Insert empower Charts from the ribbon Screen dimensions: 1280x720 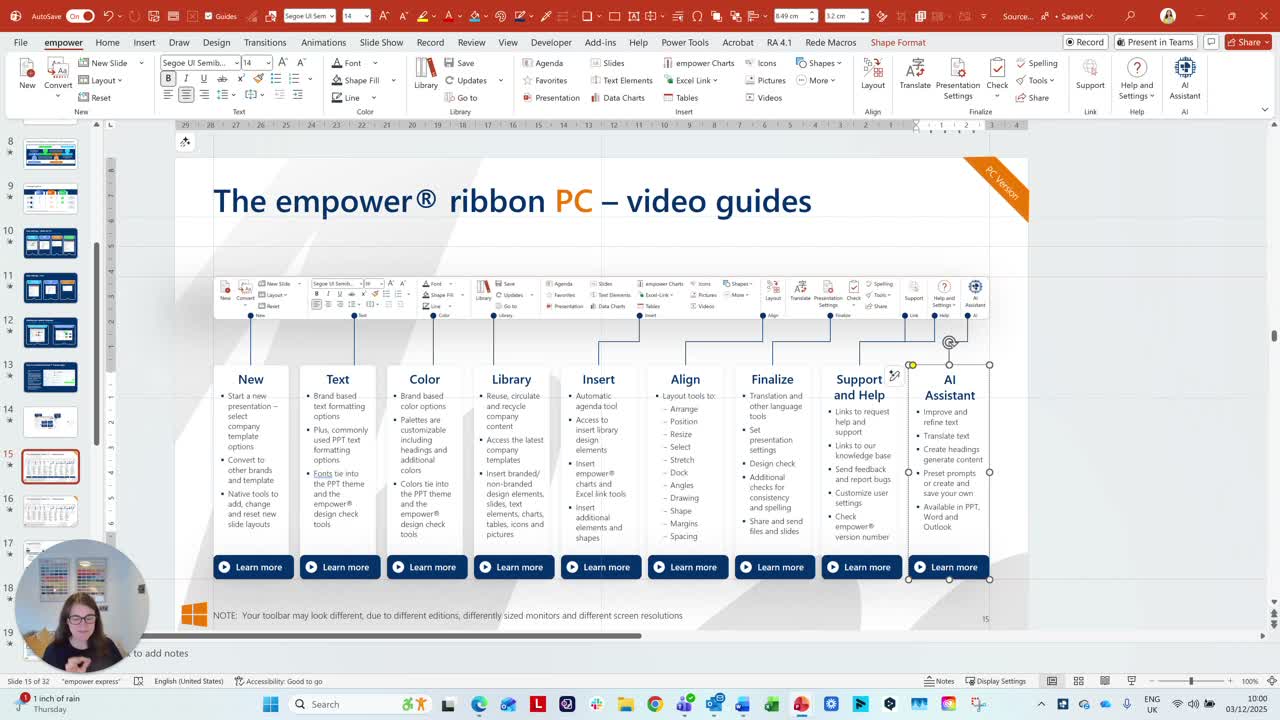coord(699,63)
